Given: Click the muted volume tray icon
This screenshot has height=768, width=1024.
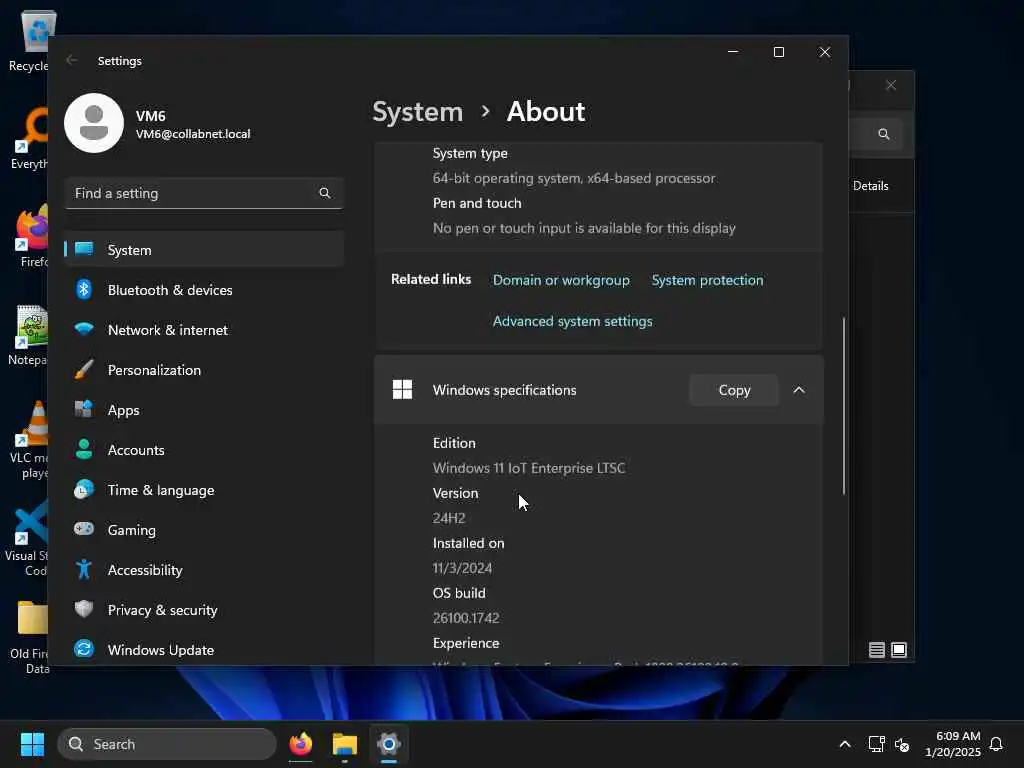Looking at the screenshot, I should 902,744.
